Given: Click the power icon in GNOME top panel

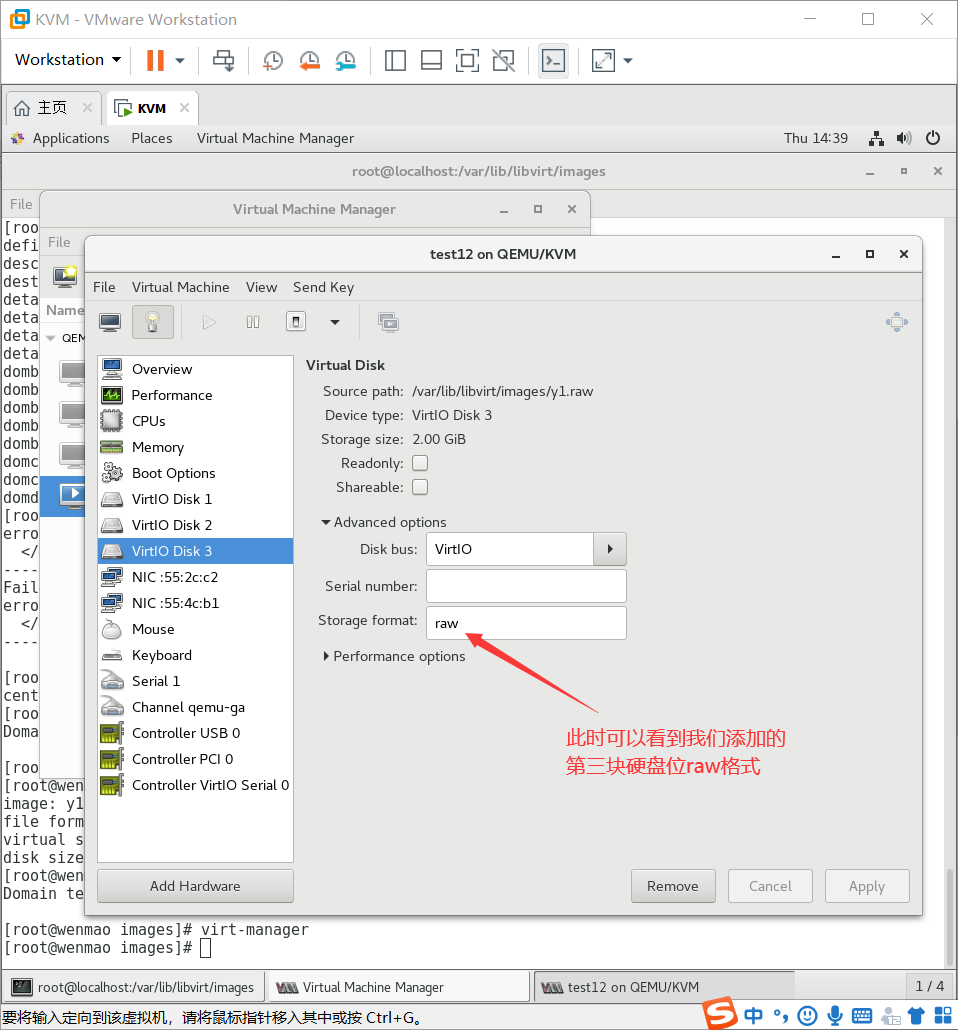Looking at the screenshot, I should click(933, 138).
